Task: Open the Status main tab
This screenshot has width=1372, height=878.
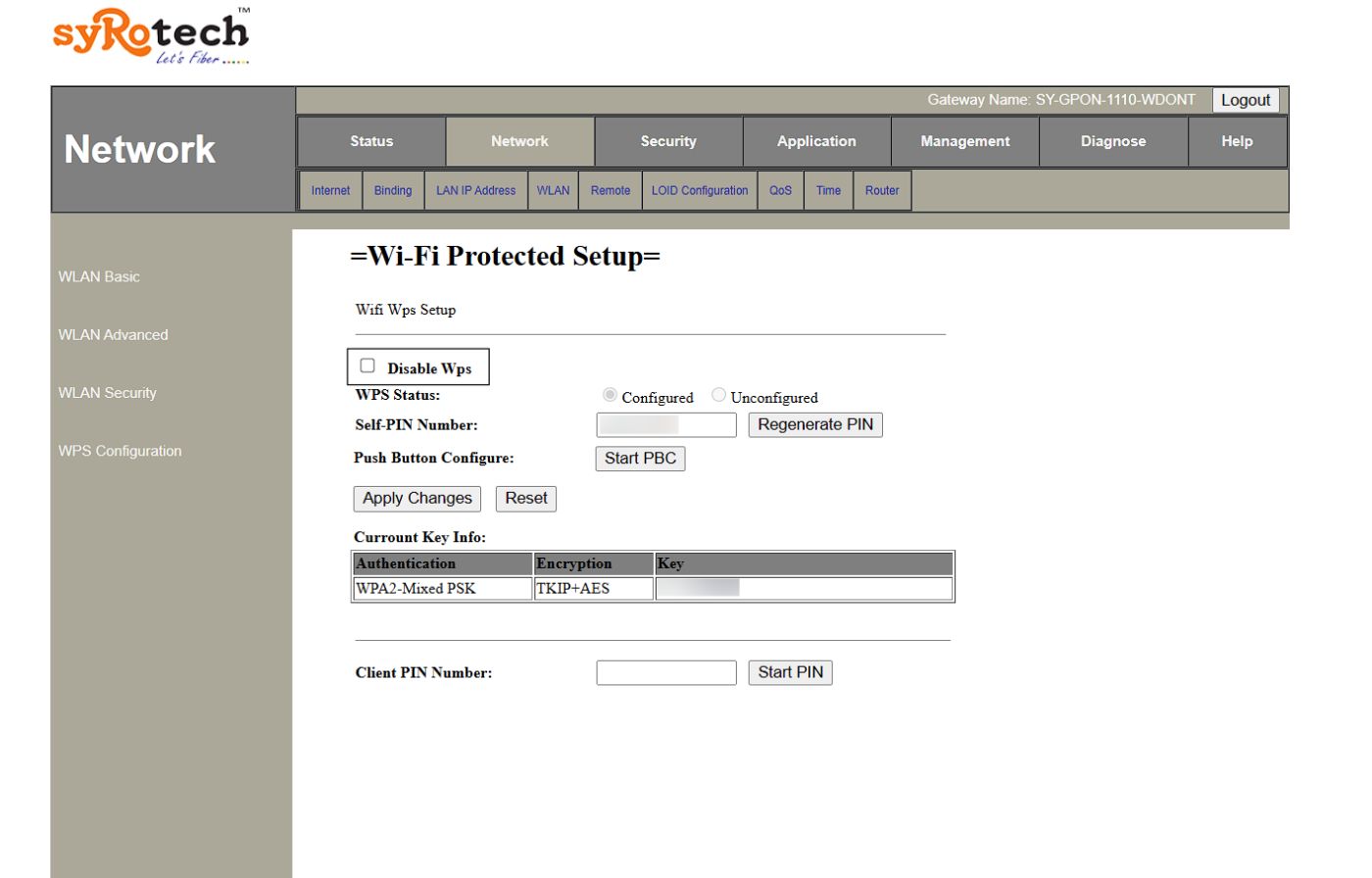Action: click(x=371, y=141)
